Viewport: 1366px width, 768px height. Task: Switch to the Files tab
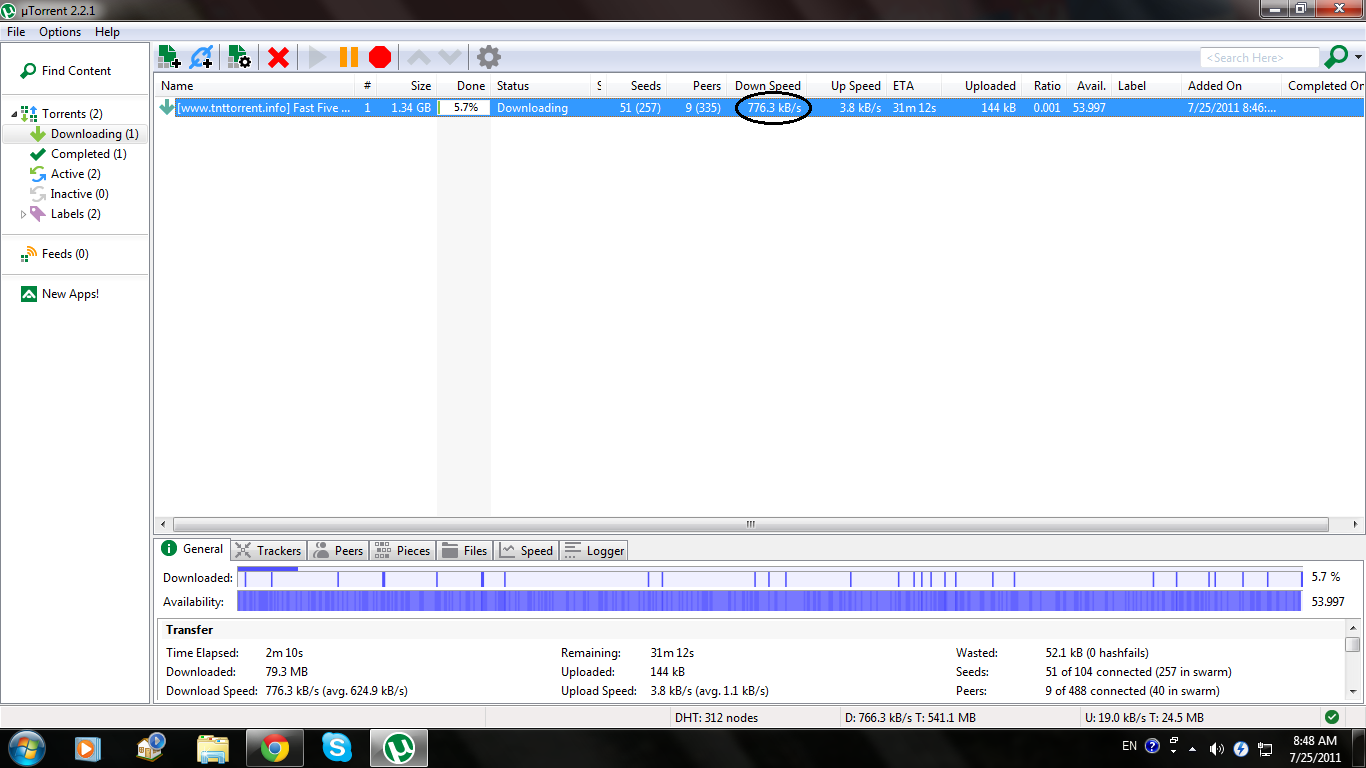coord(464,551)
